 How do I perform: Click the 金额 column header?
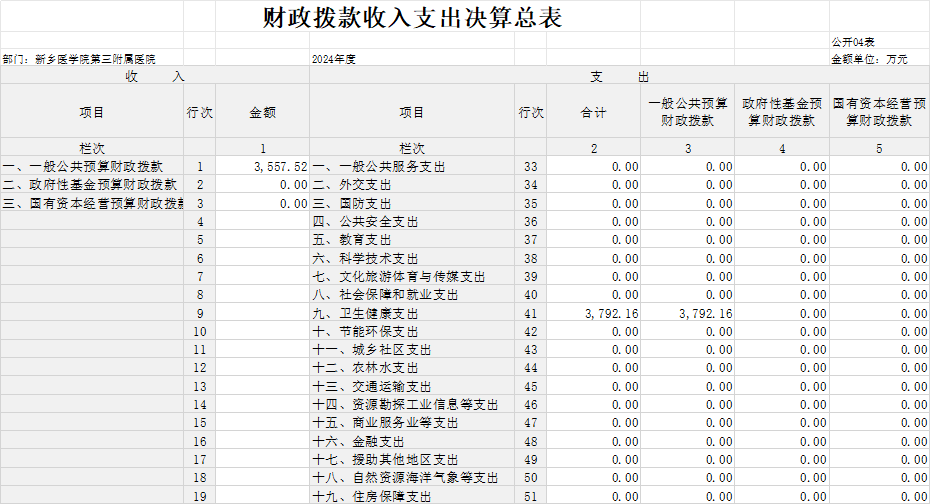[262, 113]
